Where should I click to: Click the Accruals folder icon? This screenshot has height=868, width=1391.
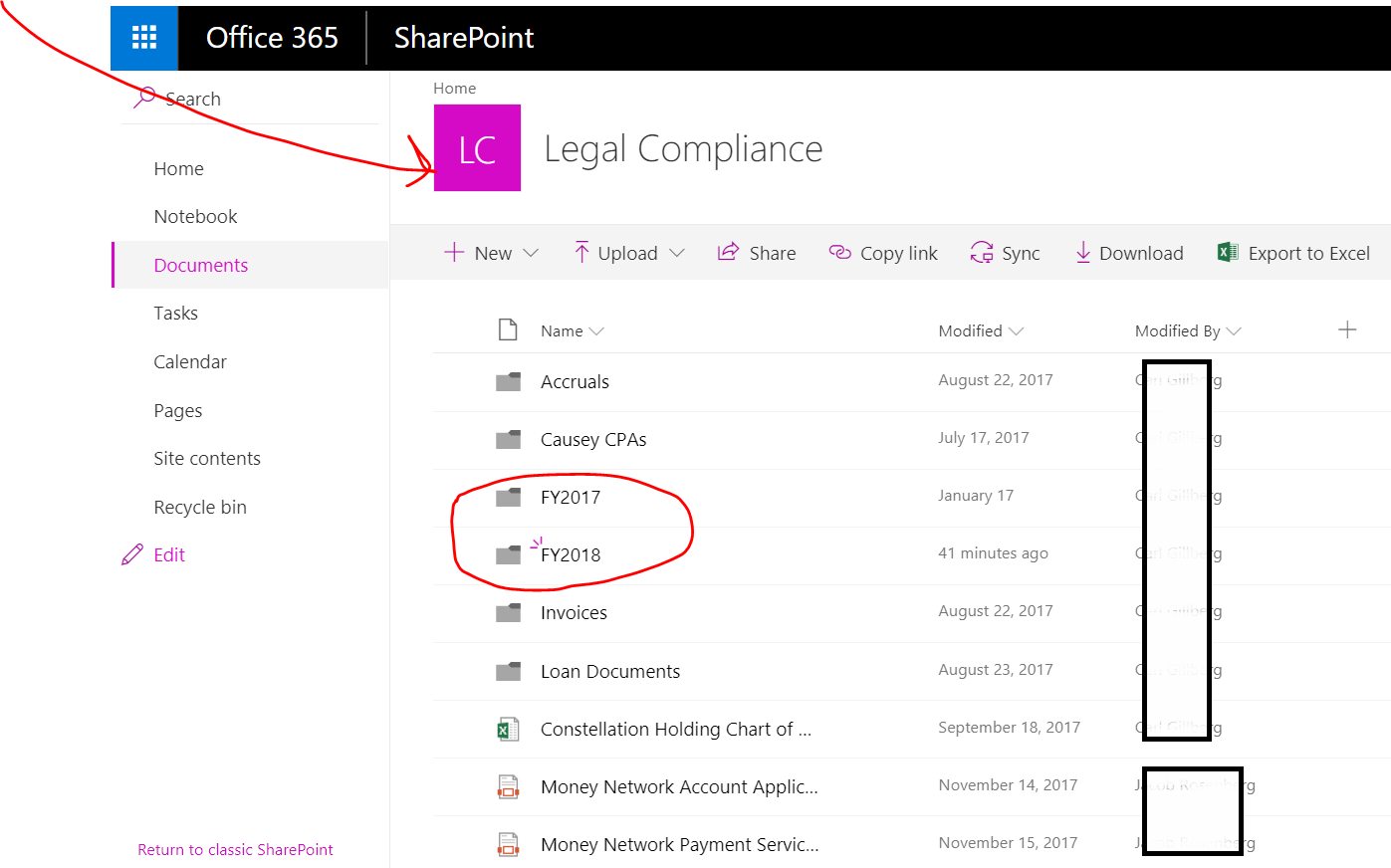tap(509, 381)
